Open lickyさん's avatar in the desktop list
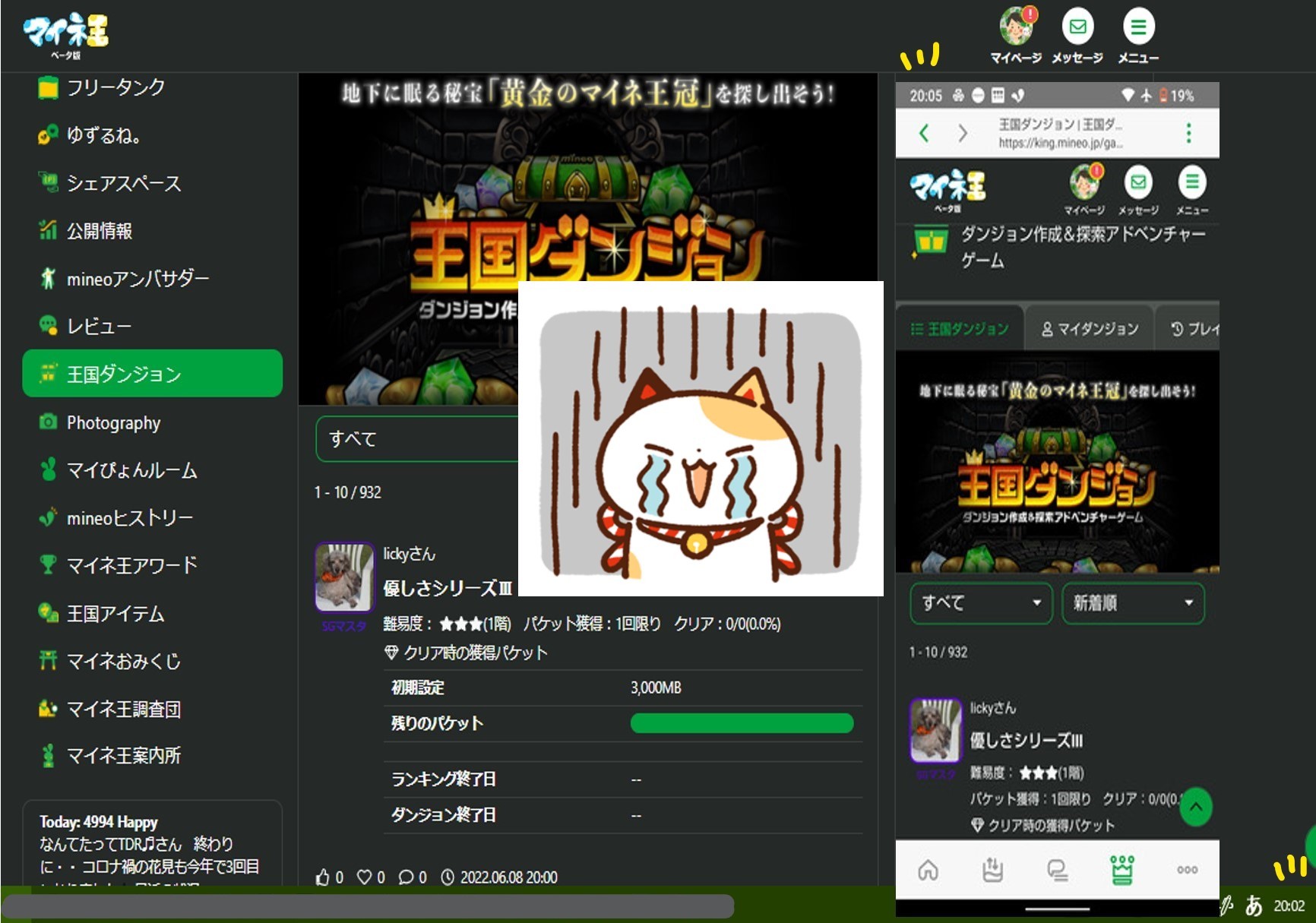Image resolution: width=1316 pixels, height=923 pixels. click(x=344, y=577)
